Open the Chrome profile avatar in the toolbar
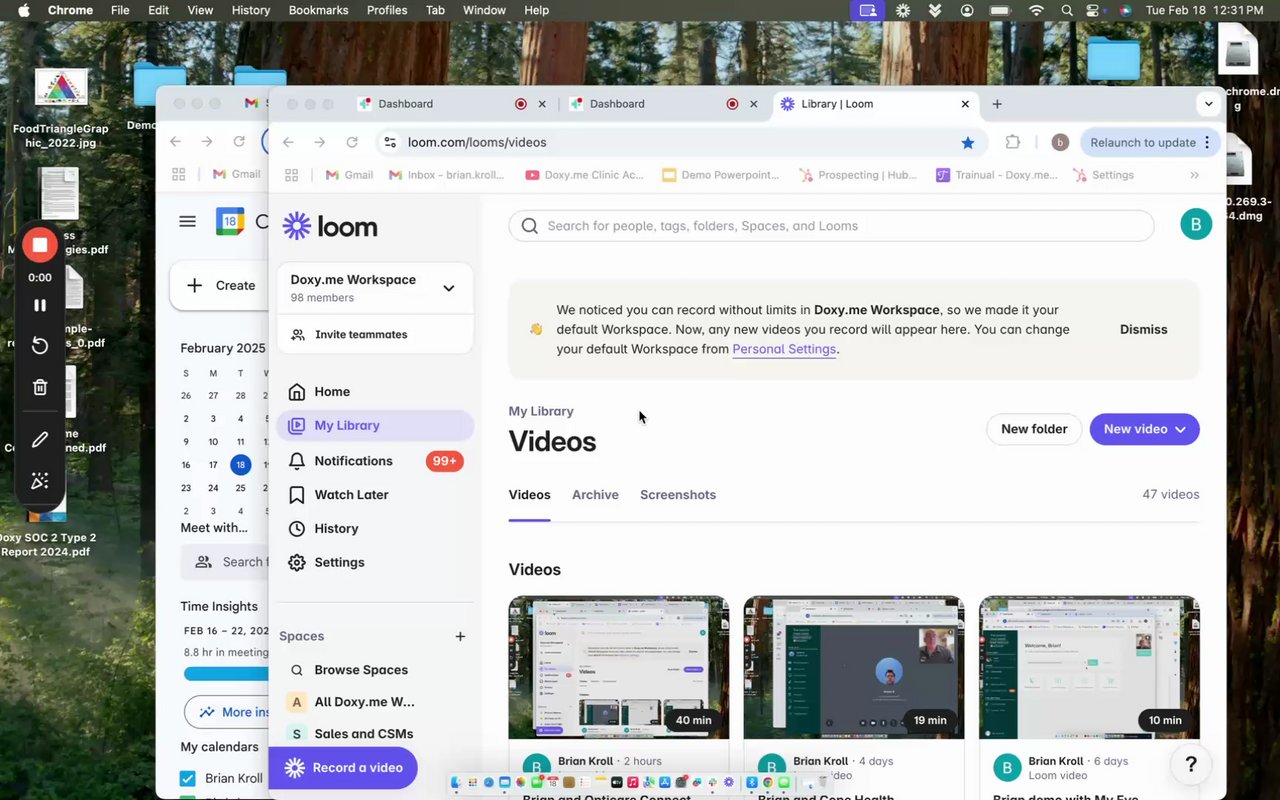Image resolution: width=1280 pixels, height=800 pixels. tap(1060, 142)
